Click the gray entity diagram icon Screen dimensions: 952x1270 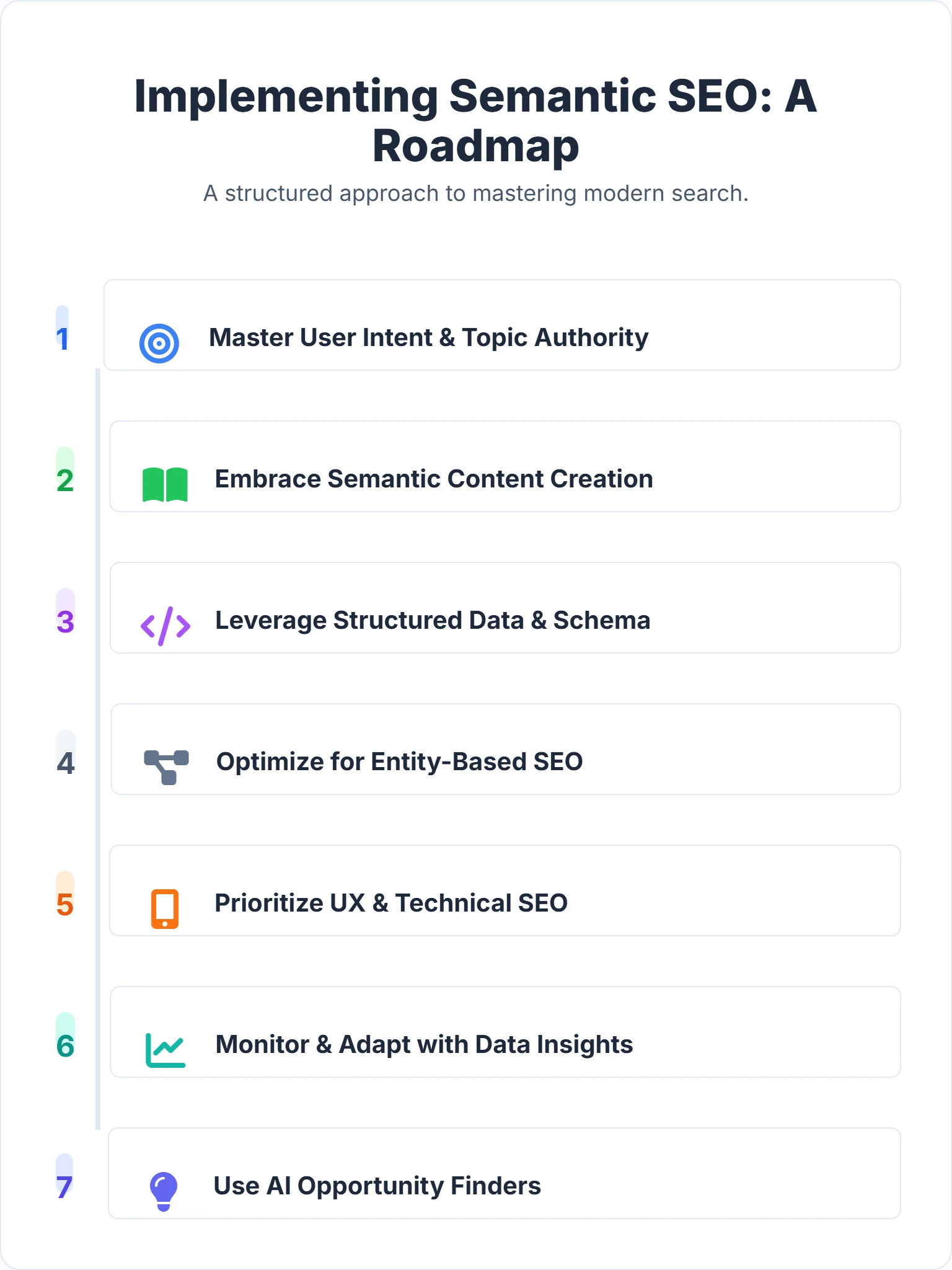coord(166,767)
